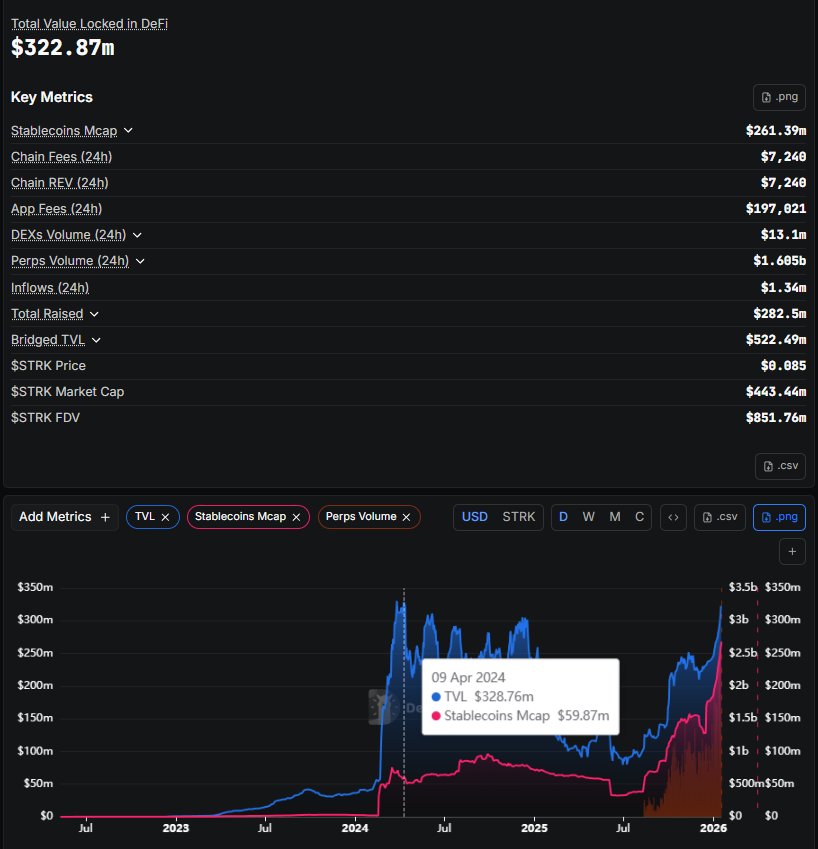The width and height of the screenshot is (818, 849).
Task: Download Key Metrics as .png
Action: tap(778, 98)
